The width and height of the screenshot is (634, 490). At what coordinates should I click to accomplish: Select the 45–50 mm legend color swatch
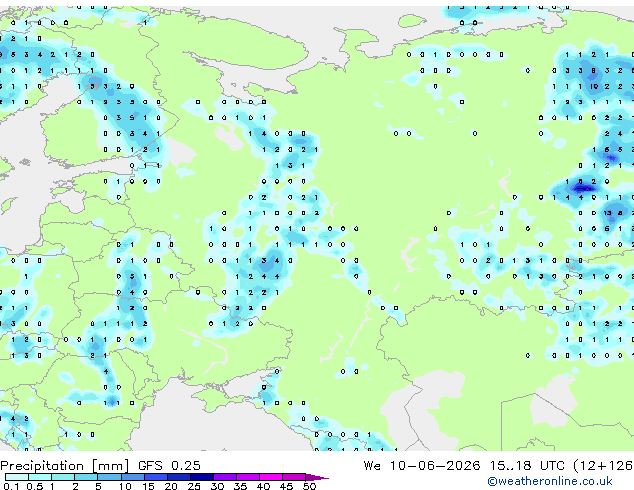point(294,477)
